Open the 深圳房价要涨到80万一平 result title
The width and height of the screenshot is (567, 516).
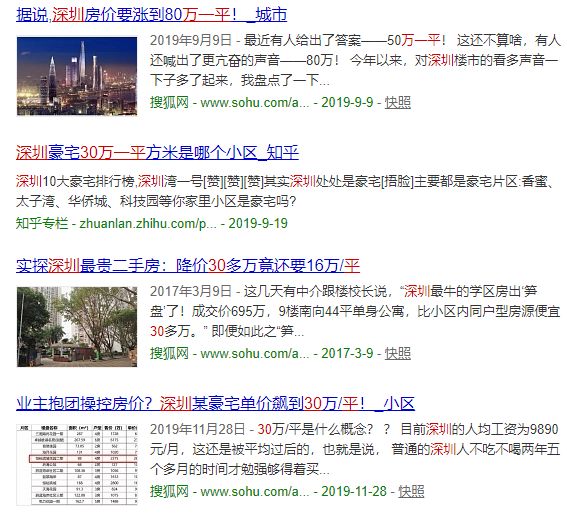coord(152,15)
